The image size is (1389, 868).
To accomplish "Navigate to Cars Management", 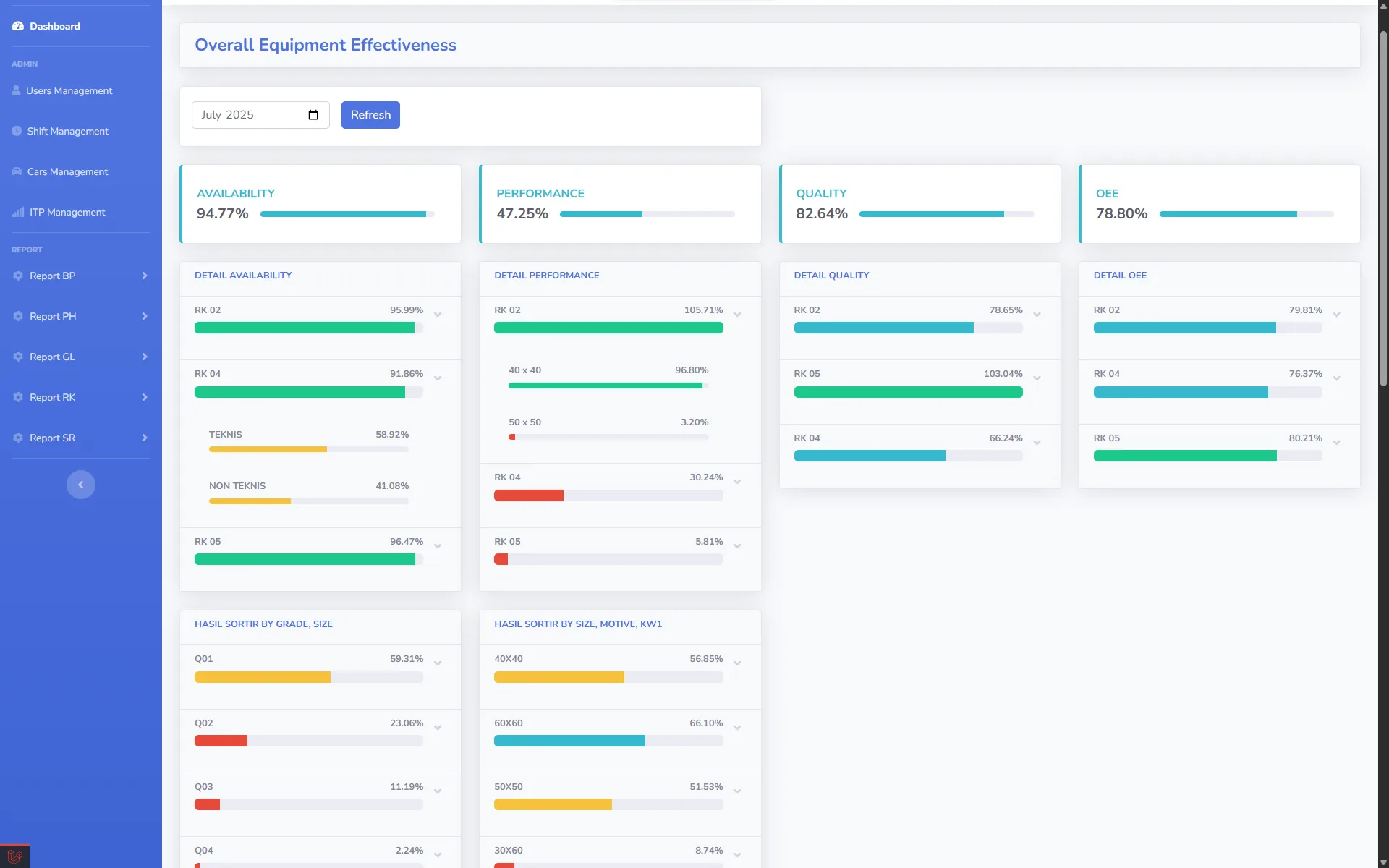I will [x=81, y=171].
